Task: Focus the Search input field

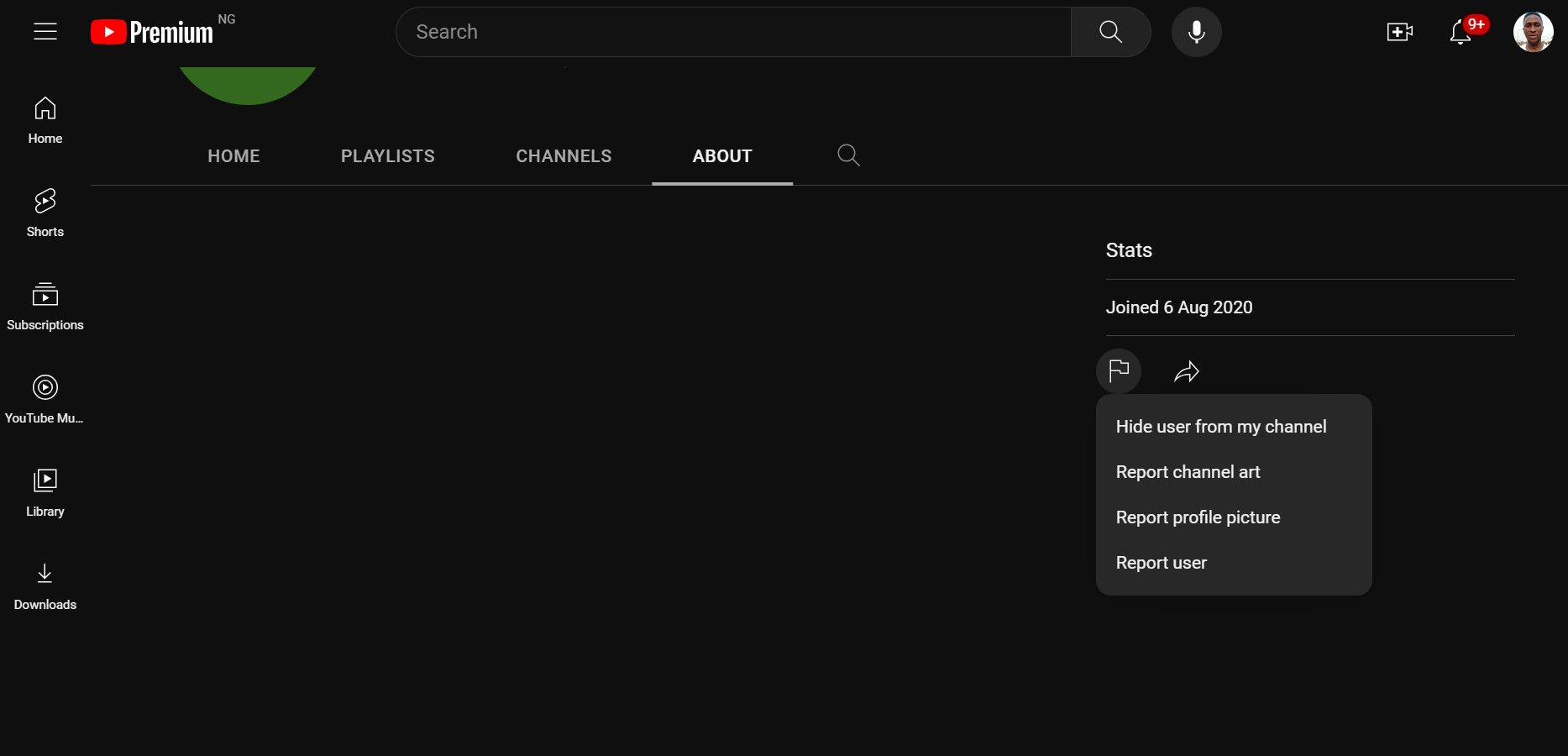Action: click(734, 32)
